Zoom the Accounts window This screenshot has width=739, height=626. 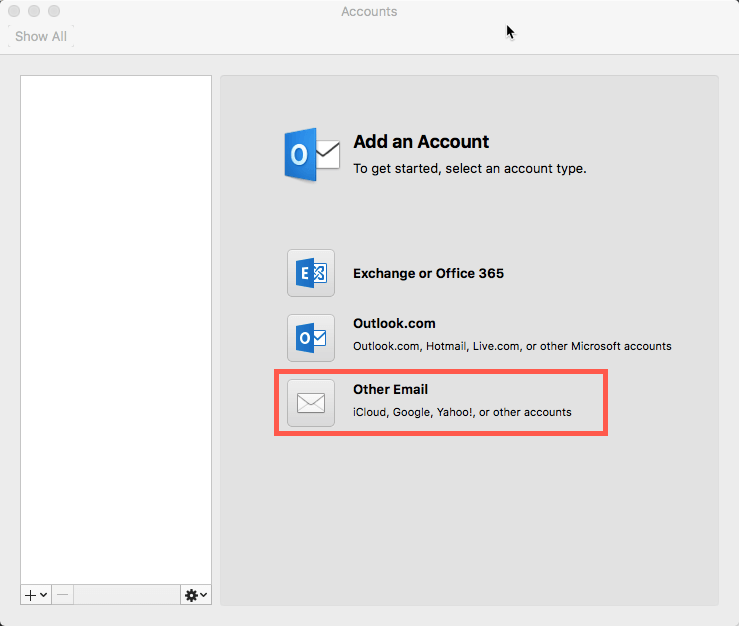[54, 11]
